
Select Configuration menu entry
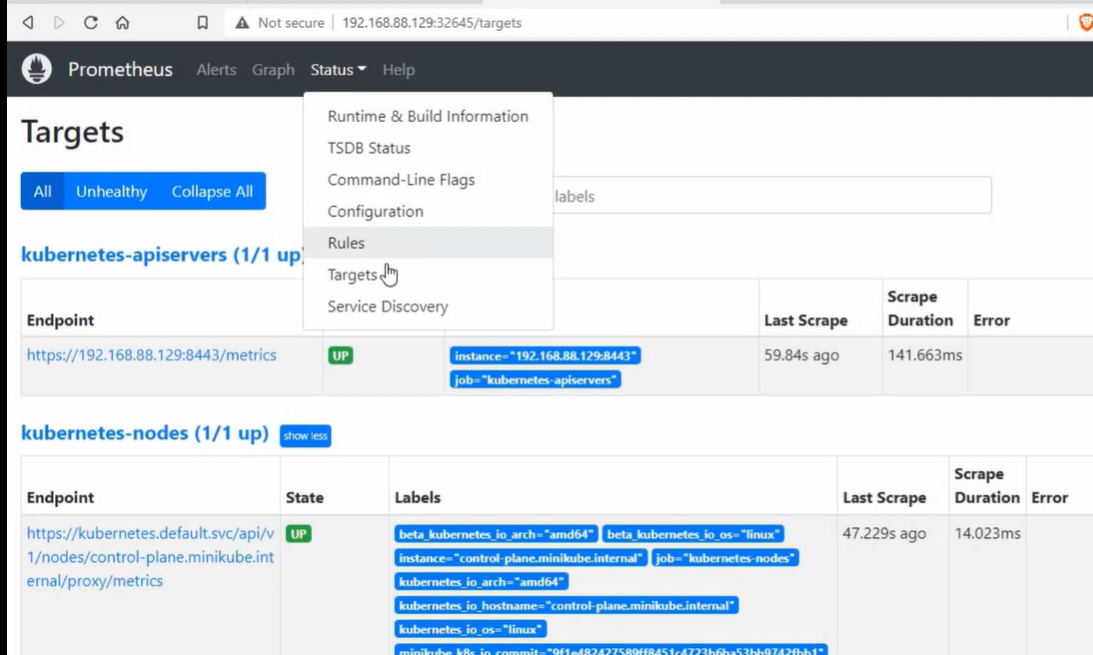coord(428,211)
